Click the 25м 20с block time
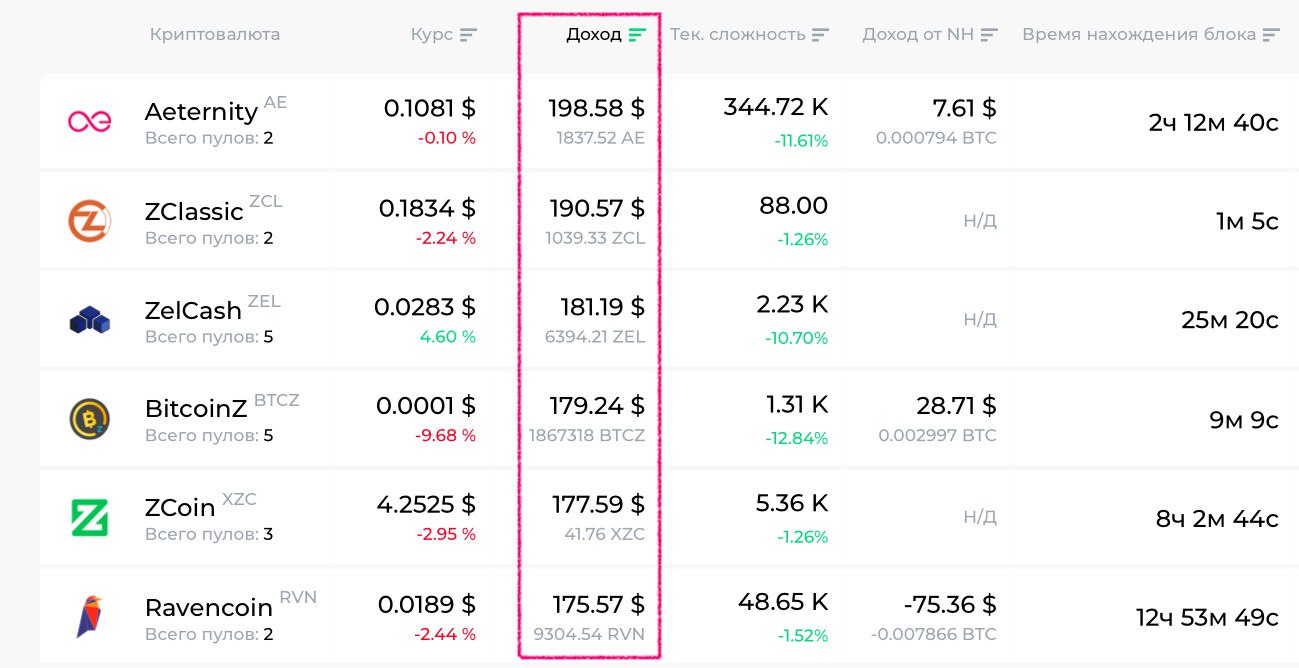 (x=1230, y=321)
